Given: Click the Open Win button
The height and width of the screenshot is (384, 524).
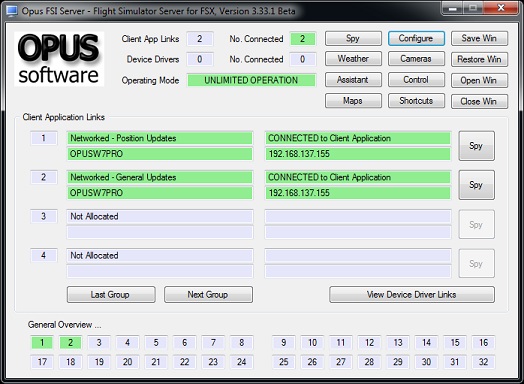Looking at the screenshot, I should (x=479, y=81).
